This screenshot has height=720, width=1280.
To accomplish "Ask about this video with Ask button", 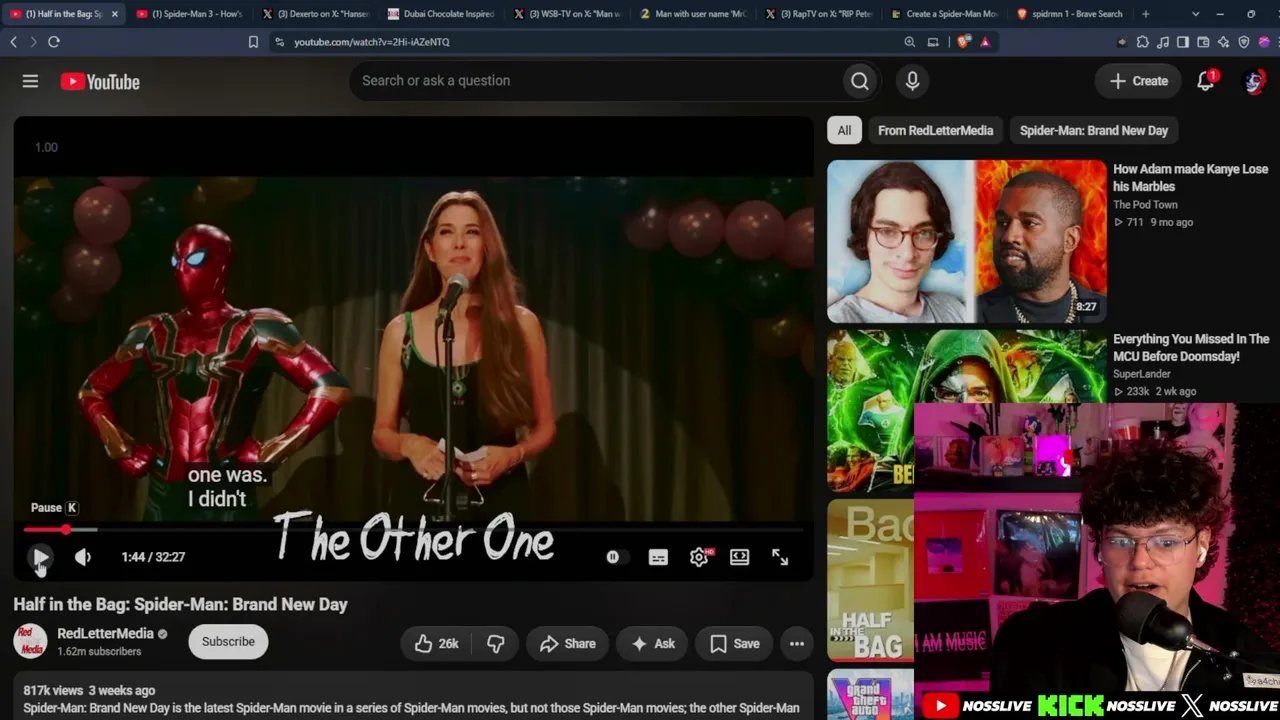I will click(653, 644).
